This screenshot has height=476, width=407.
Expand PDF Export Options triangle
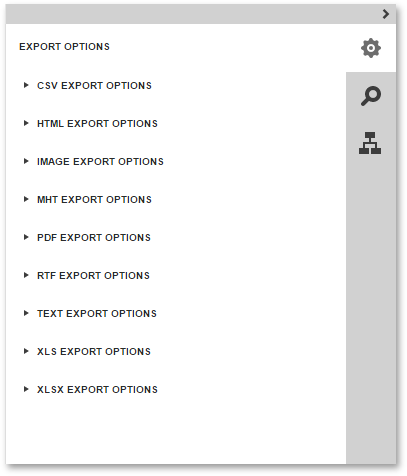[26, 237]
